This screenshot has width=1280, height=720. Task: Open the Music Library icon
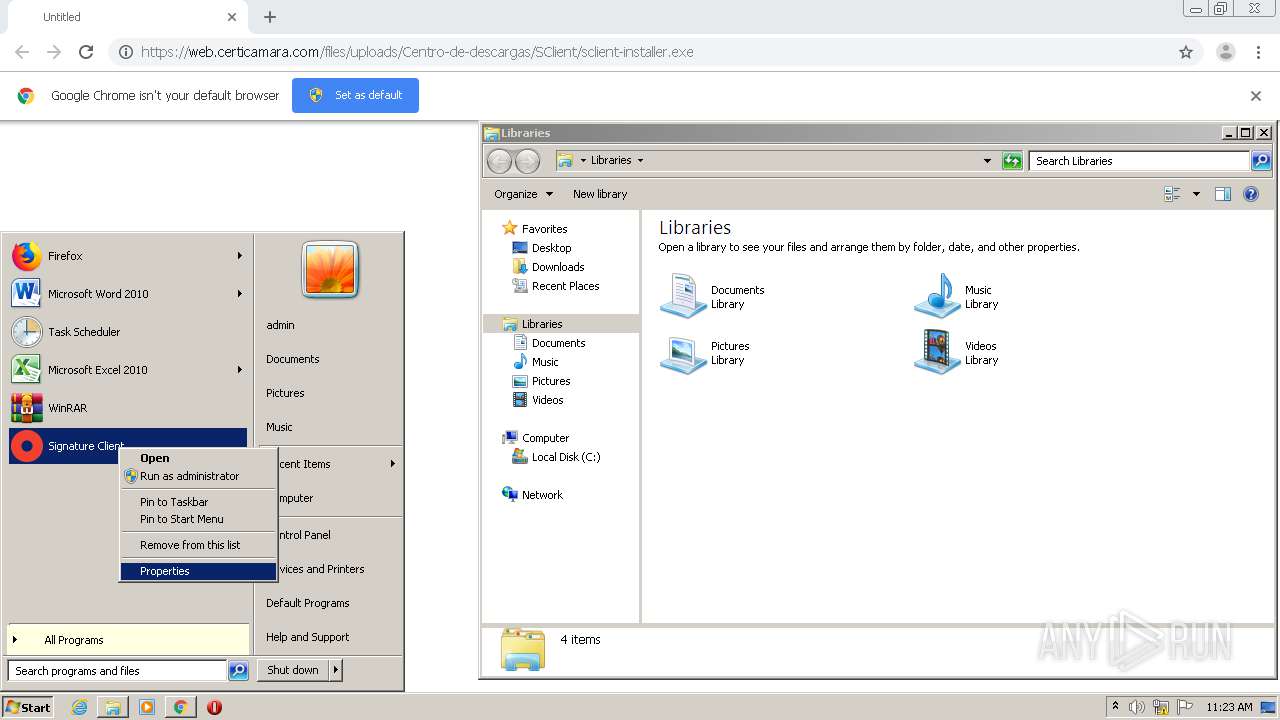937,296
